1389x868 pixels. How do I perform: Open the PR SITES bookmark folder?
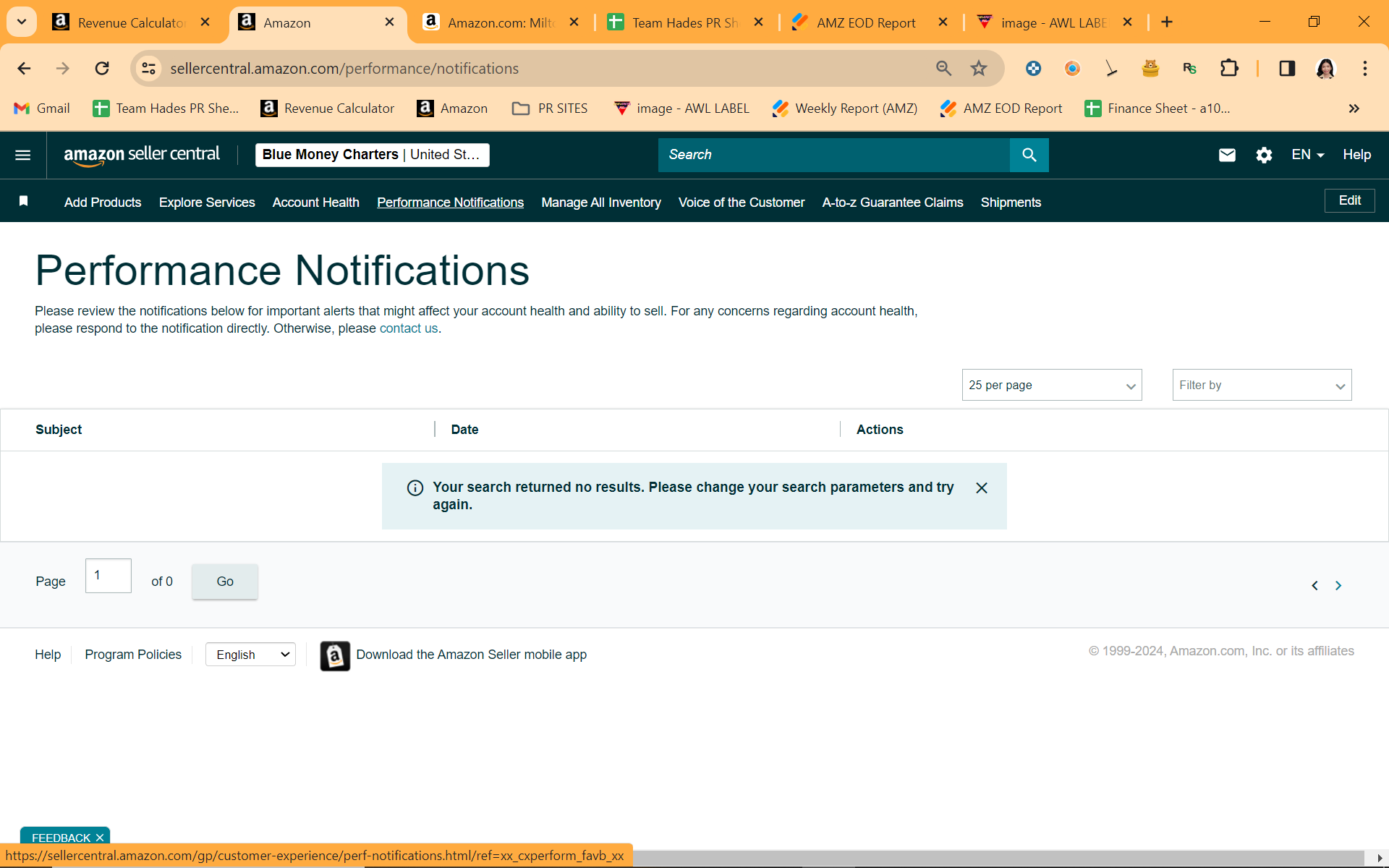click(550, 109)
